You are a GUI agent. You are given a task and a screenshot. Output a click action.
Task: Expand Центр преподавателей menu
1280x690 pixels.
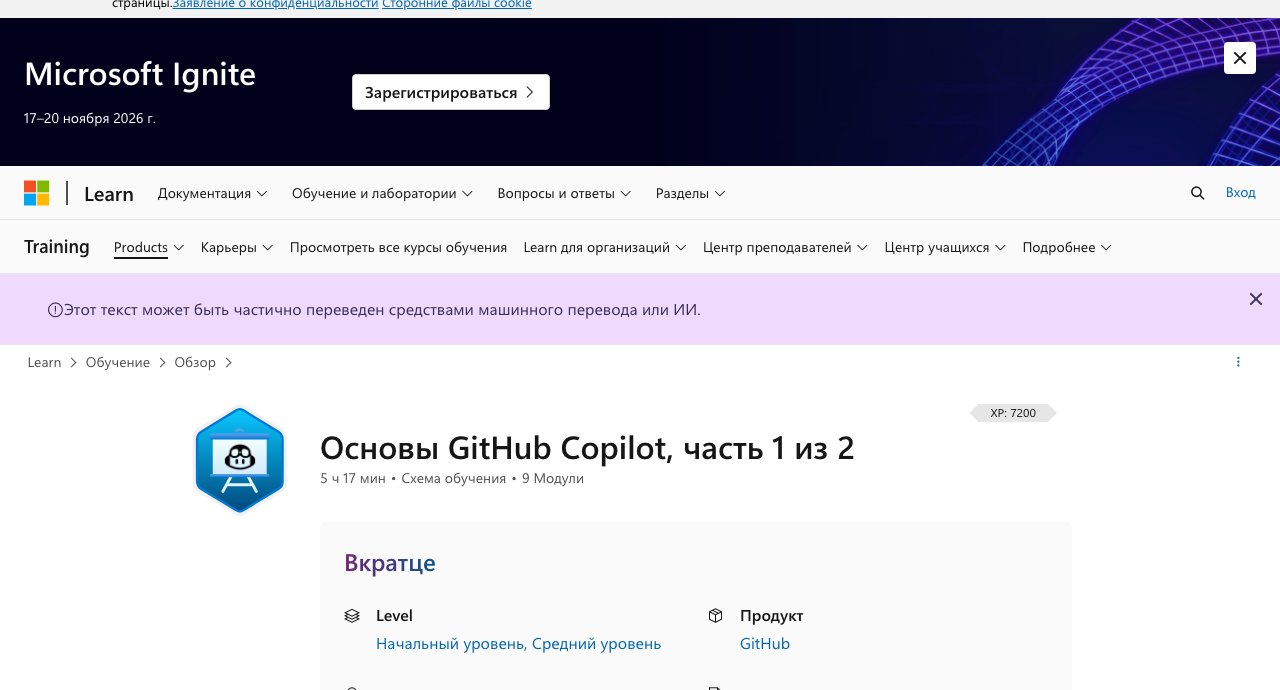785,247
